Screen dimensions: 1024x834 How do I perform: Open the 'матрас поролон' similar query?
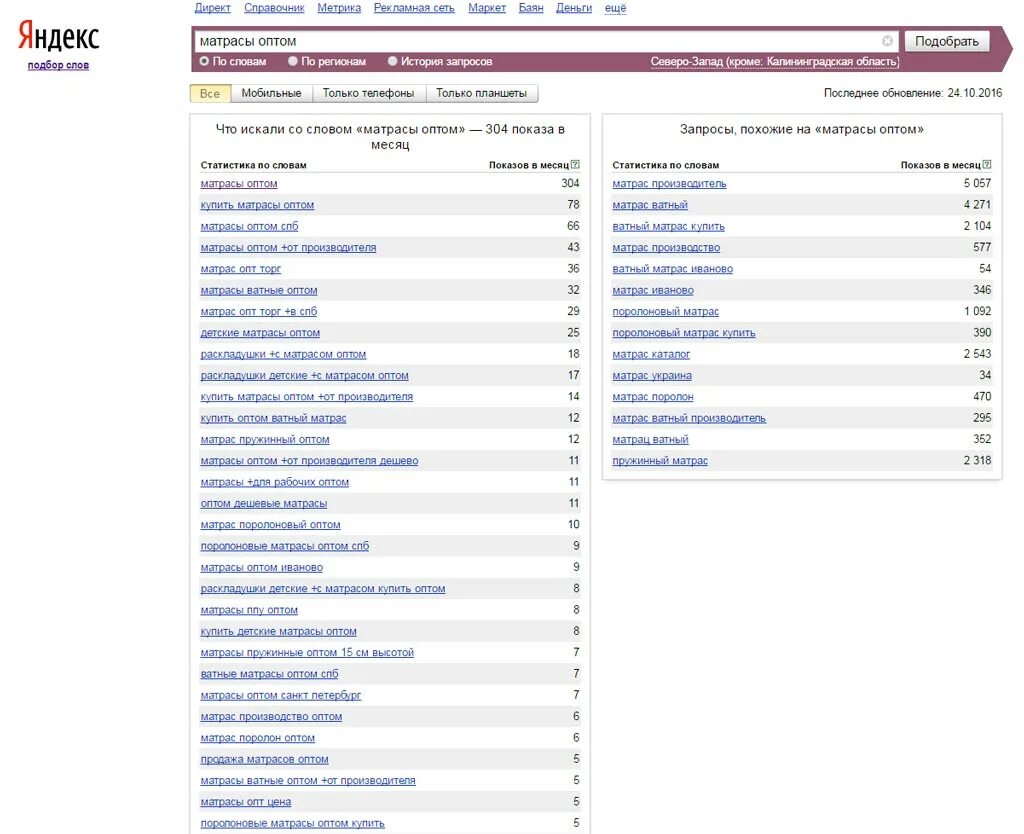653,396
